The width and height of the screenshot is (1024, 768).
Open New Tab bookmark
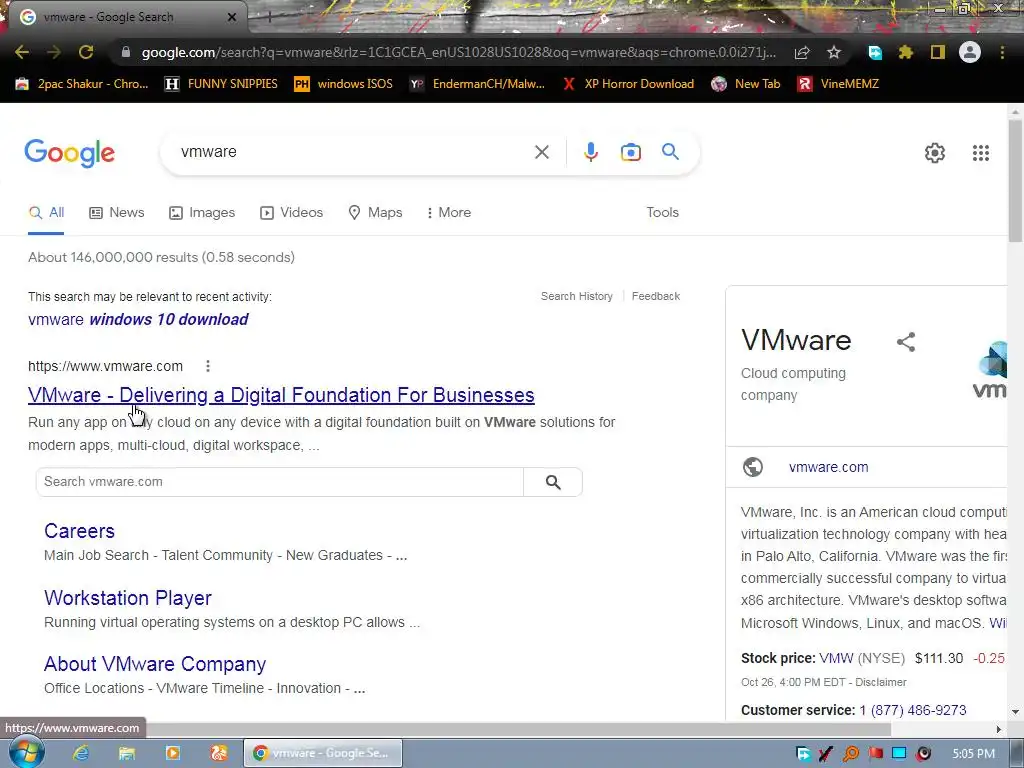coord(746,84)
